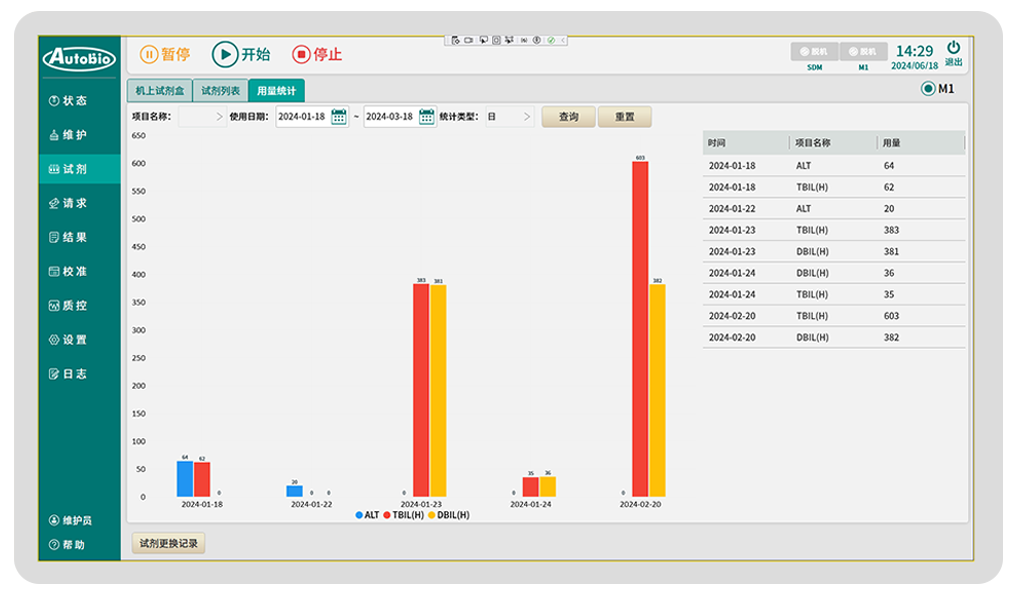This screenshot has width=1015, height=594.
Task: Select the M1 radio button
Action: (928, 89)
